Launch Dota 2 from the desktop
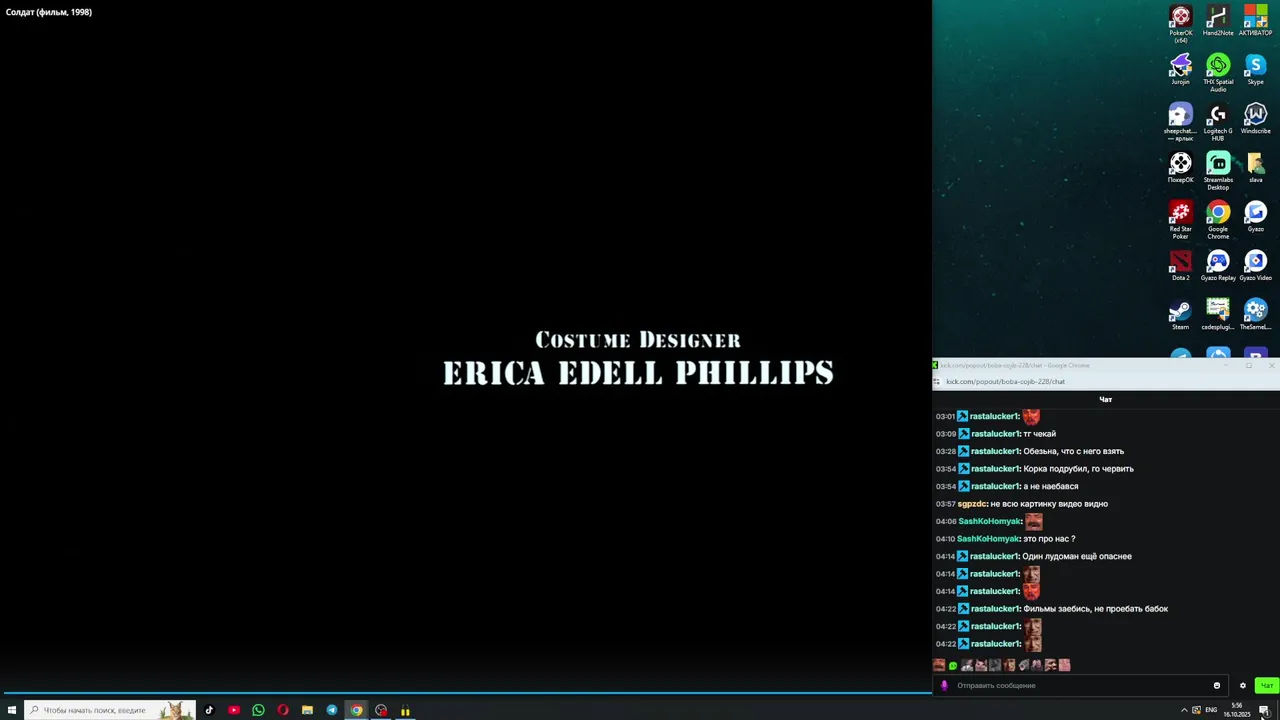 tap(1181, 266)
